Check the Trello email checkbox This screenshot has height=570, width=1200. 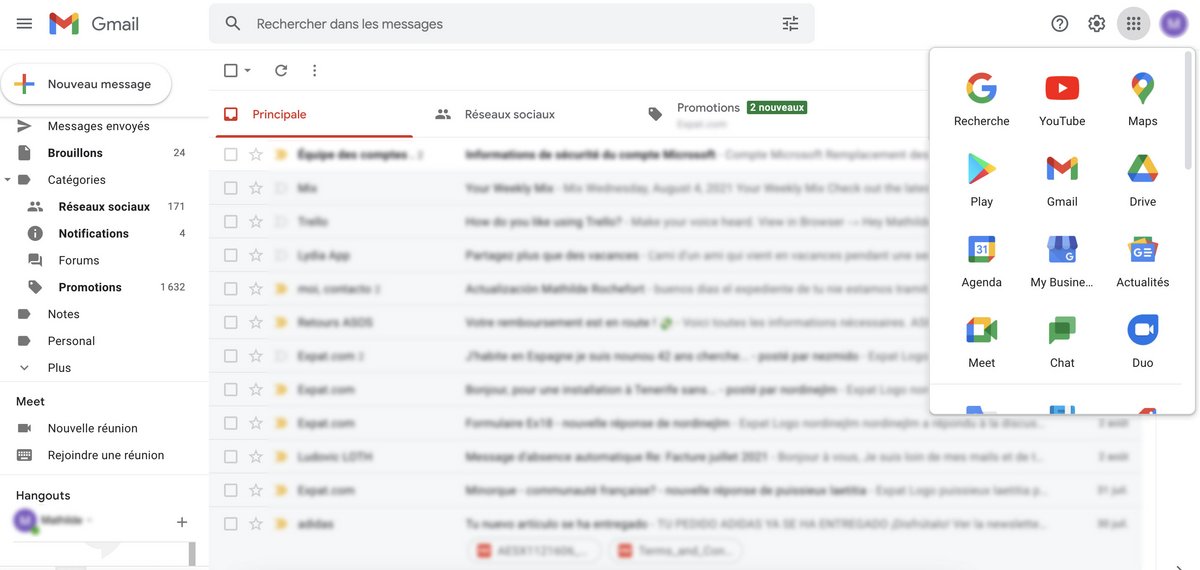click(231, 221)
